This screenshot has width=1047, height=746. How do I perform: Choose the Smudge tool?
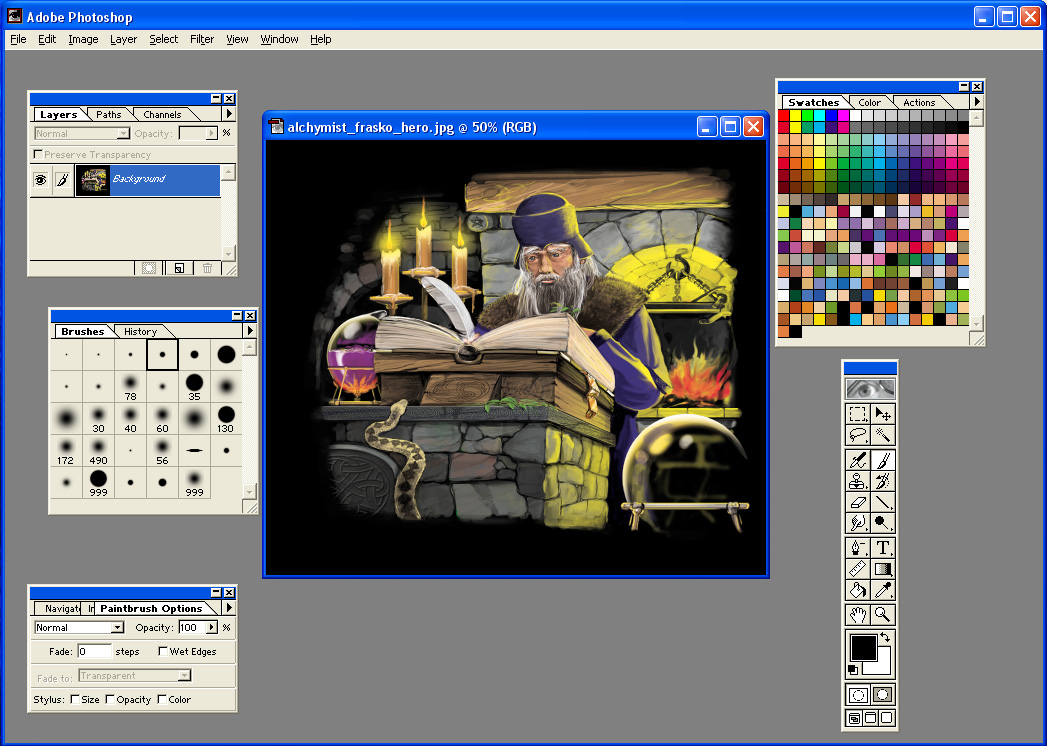[858, 523]
